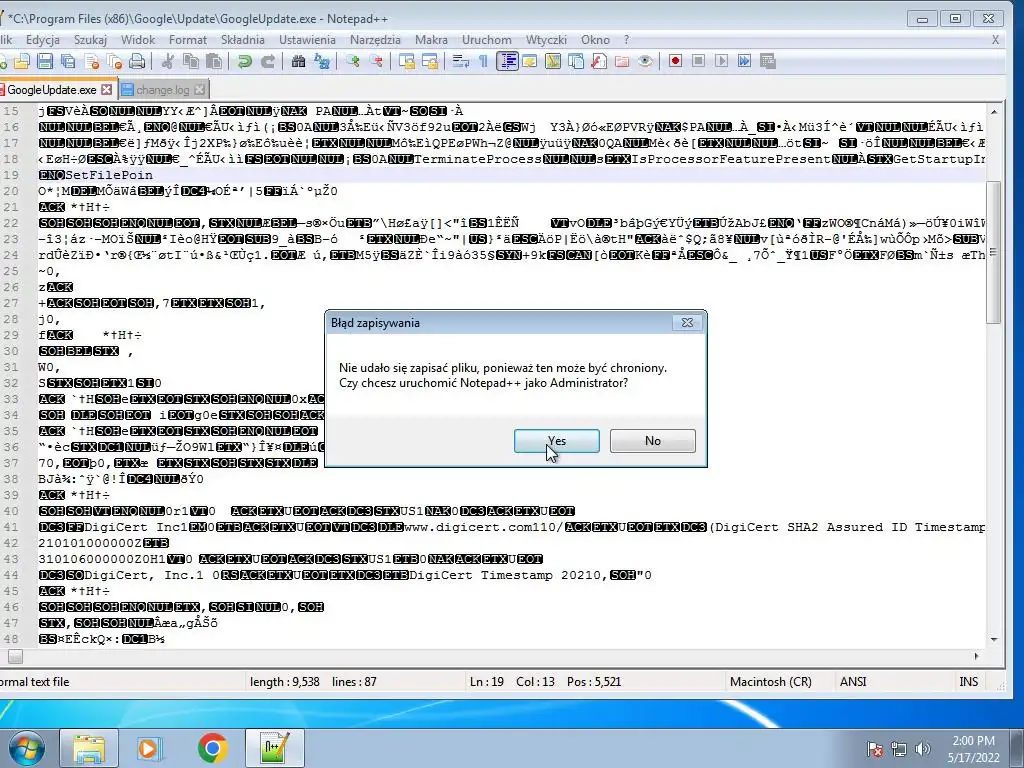Open the Wtyczki menu
Viewport: 1024px width, 768px height.
[x=546, y=40]
